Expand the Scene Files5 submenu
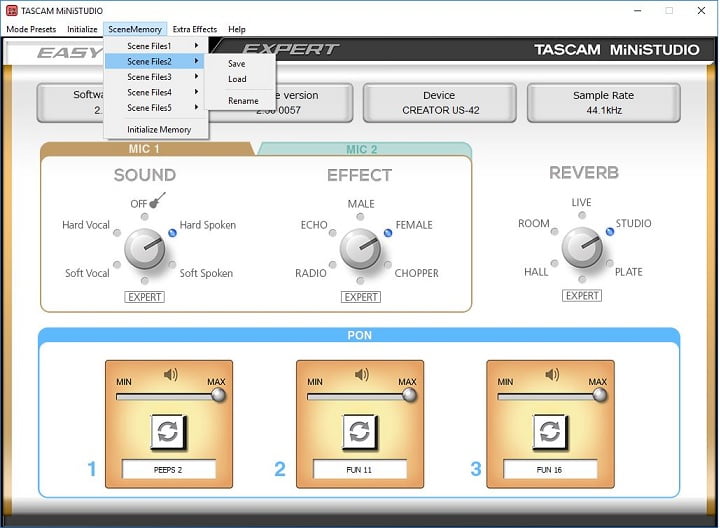 [x=156, y=107]
